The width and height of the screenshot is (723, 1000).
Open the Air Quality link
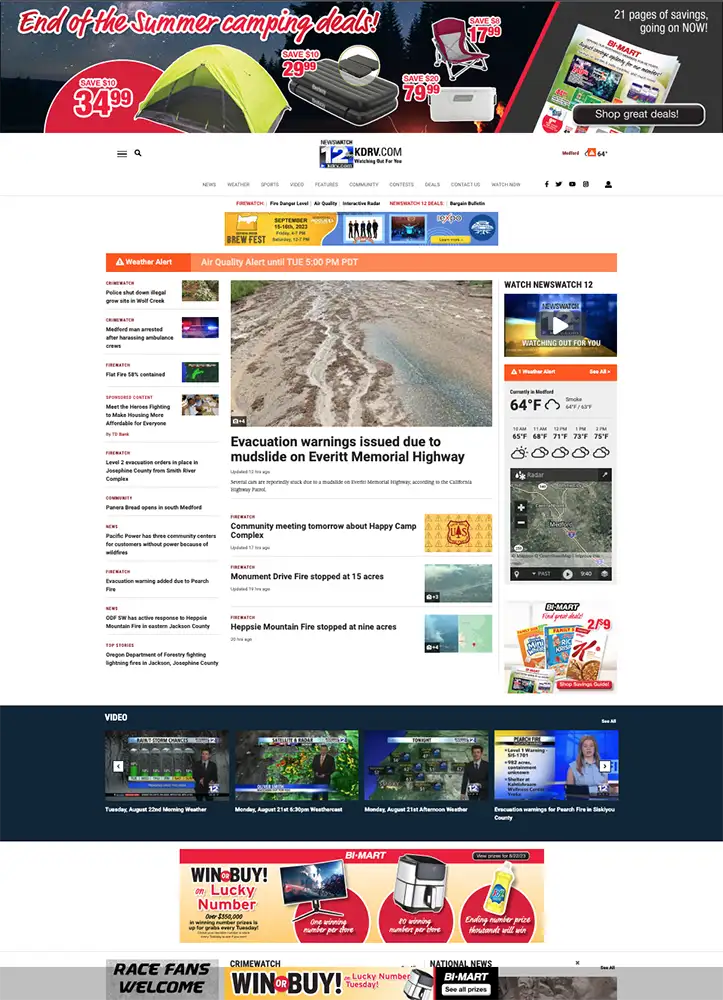tap(325, 203)
